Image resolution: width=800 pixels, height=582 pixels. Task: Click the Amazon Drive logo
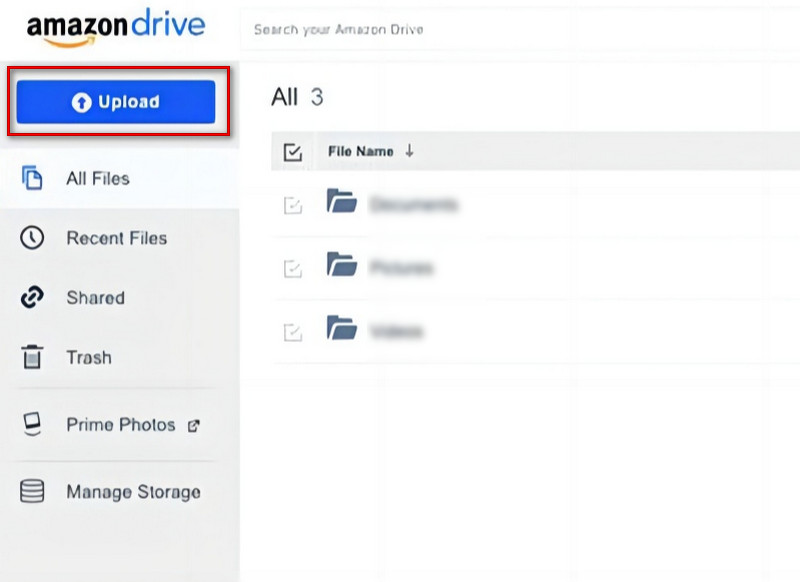116,28
